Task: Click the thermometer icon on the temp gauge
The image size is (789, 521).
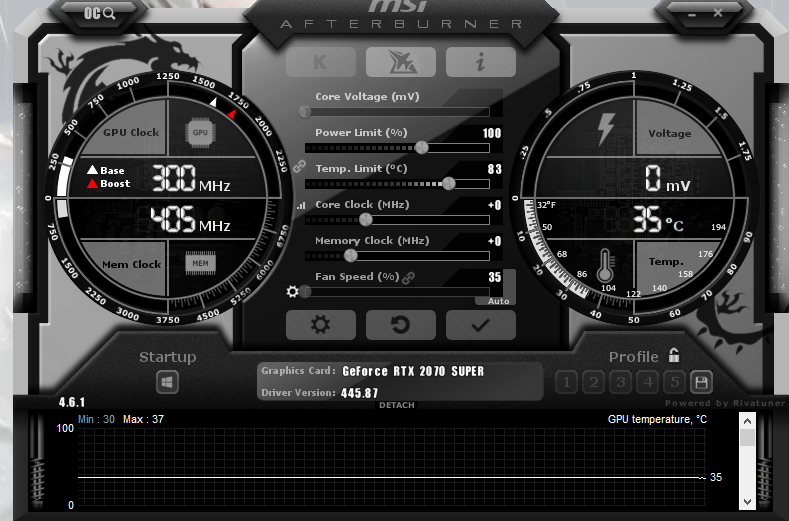Action: click(605, 265)
